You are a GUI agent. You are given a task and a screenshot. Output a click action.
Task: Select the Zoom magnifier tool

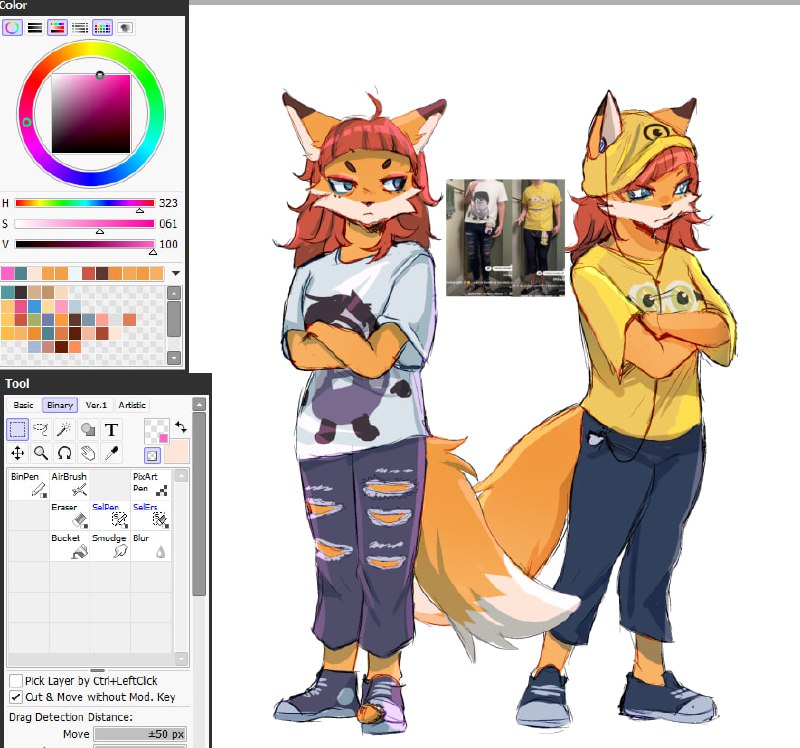pos(41,453)
